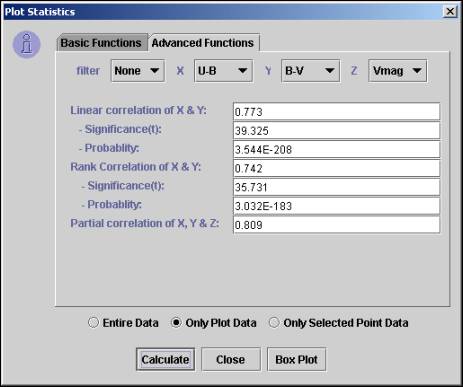Click the partial correlation field showing 0.809
463x387 pixels.
pos(336,225)
